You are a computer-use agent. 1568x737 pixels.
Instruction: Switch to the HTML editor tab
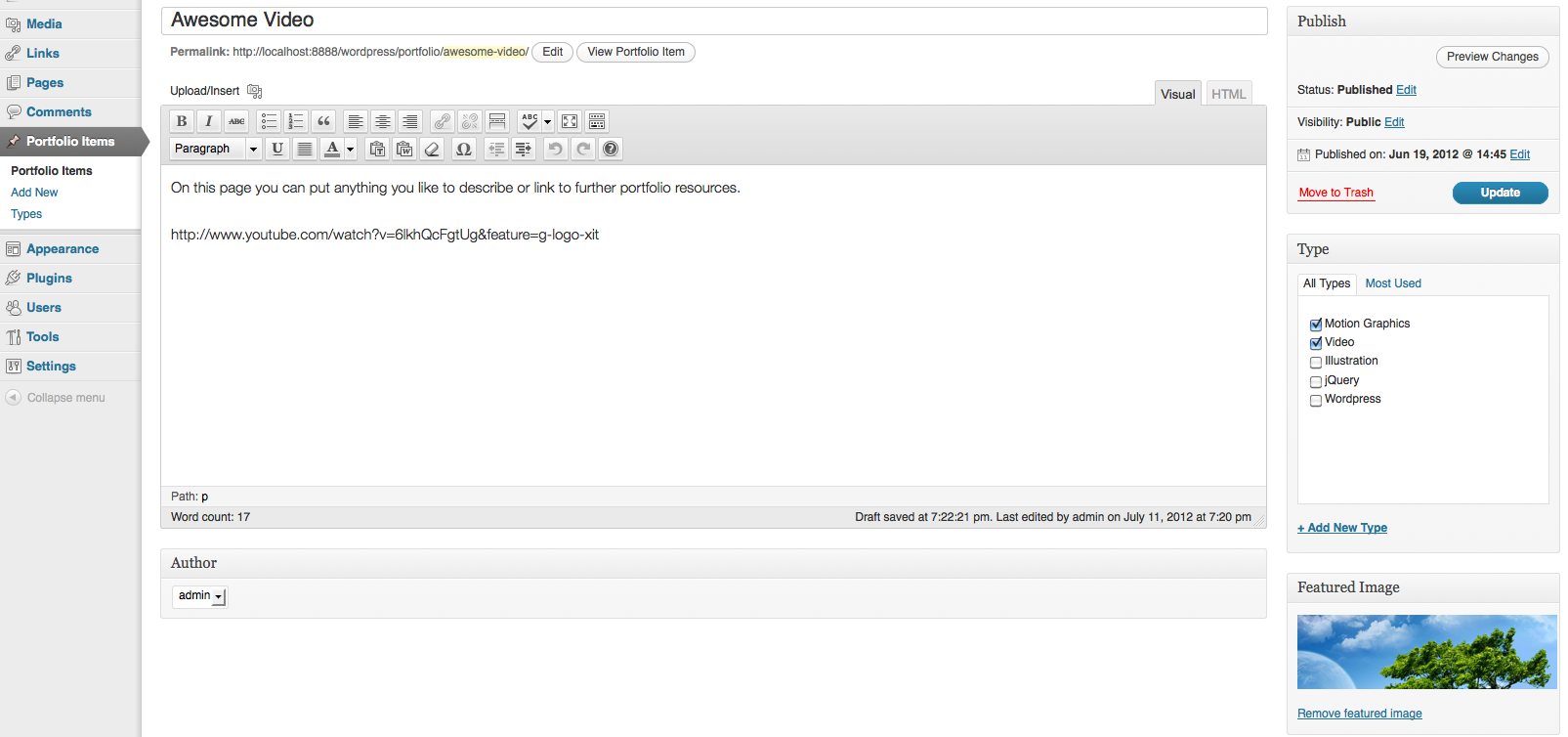[x=1229, y=94]
